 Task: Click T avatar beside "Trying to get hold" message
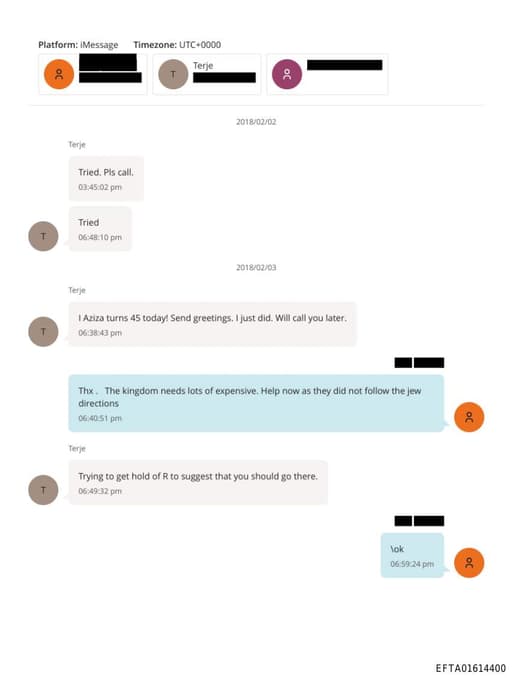[43, 490]
